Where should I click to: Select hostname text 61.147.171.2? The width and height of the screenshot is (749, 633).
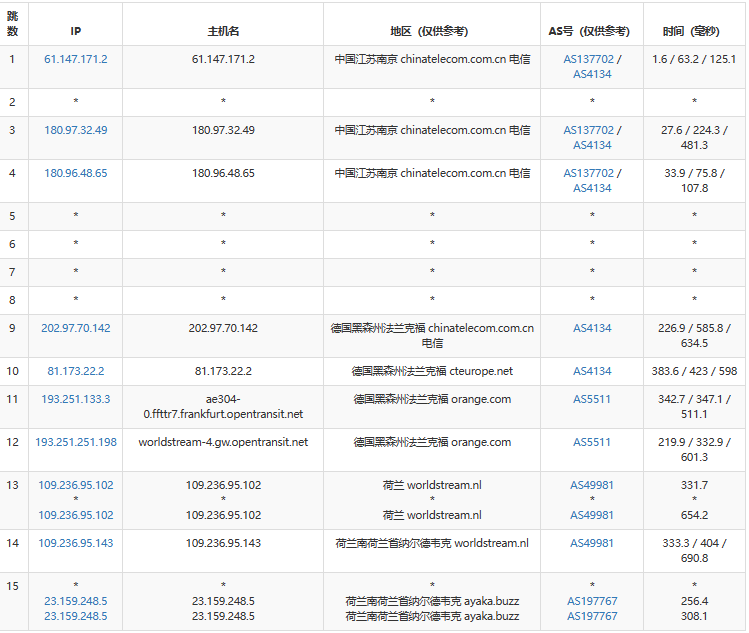(223, 59)
